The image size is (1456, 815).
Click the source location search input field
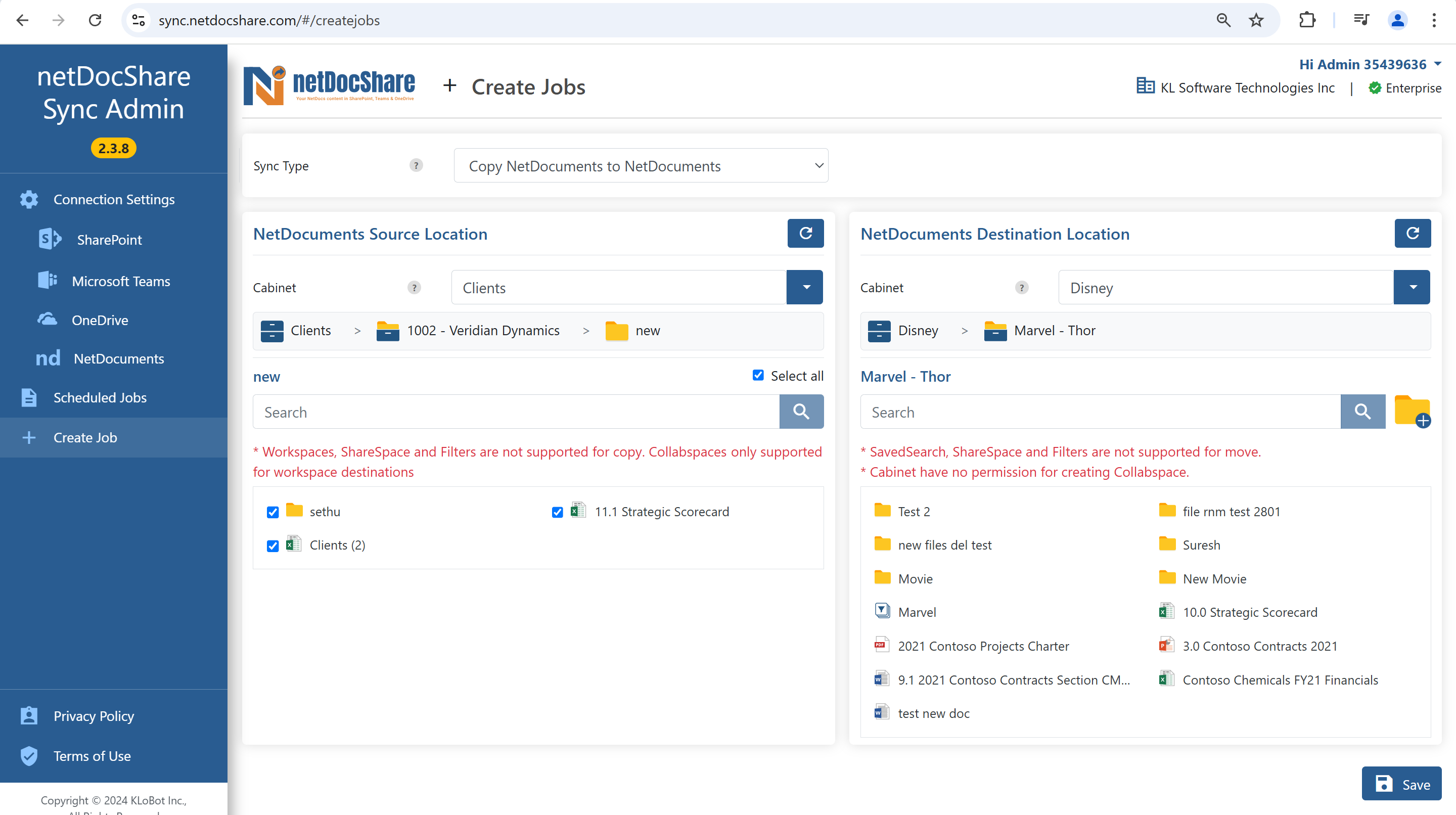point(515,411)
